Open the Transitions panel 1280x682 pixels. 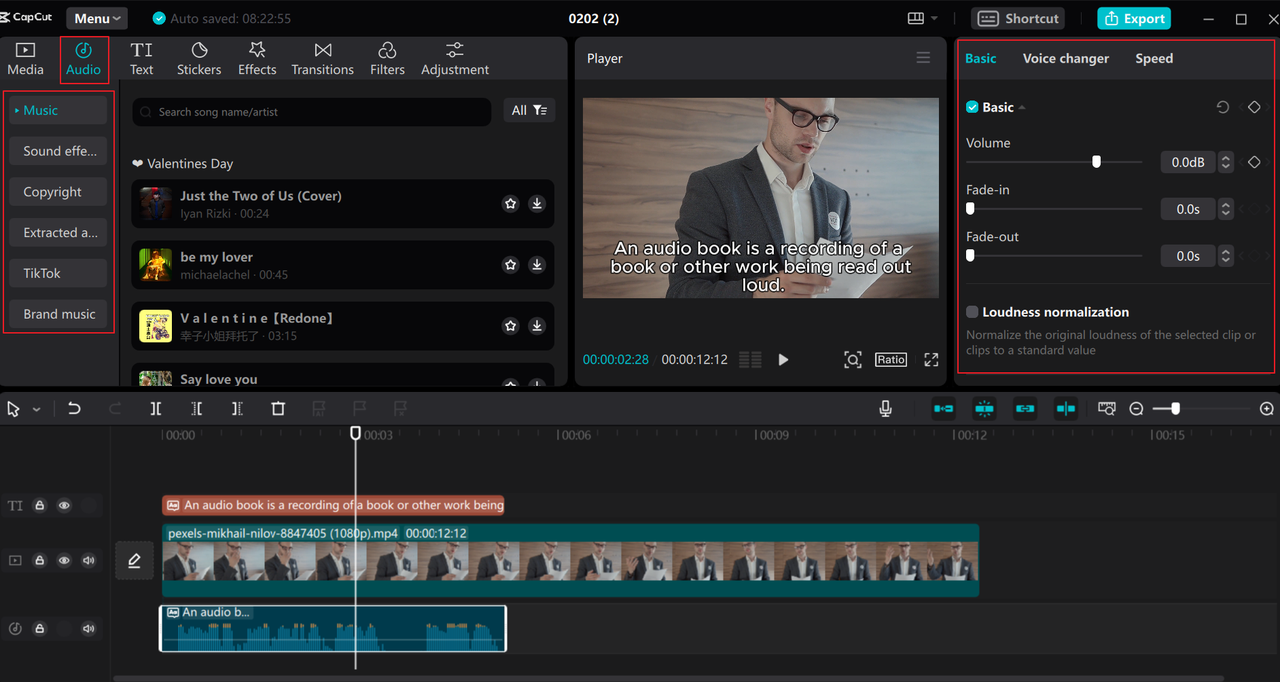point(322,59)
